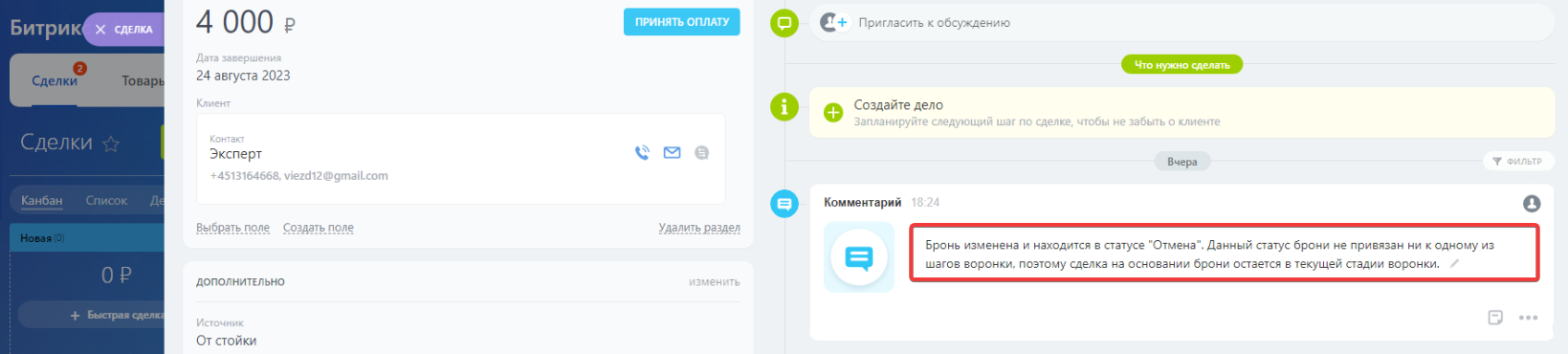
Task: Call the contact using the phone icon
Action: [642, 152]
